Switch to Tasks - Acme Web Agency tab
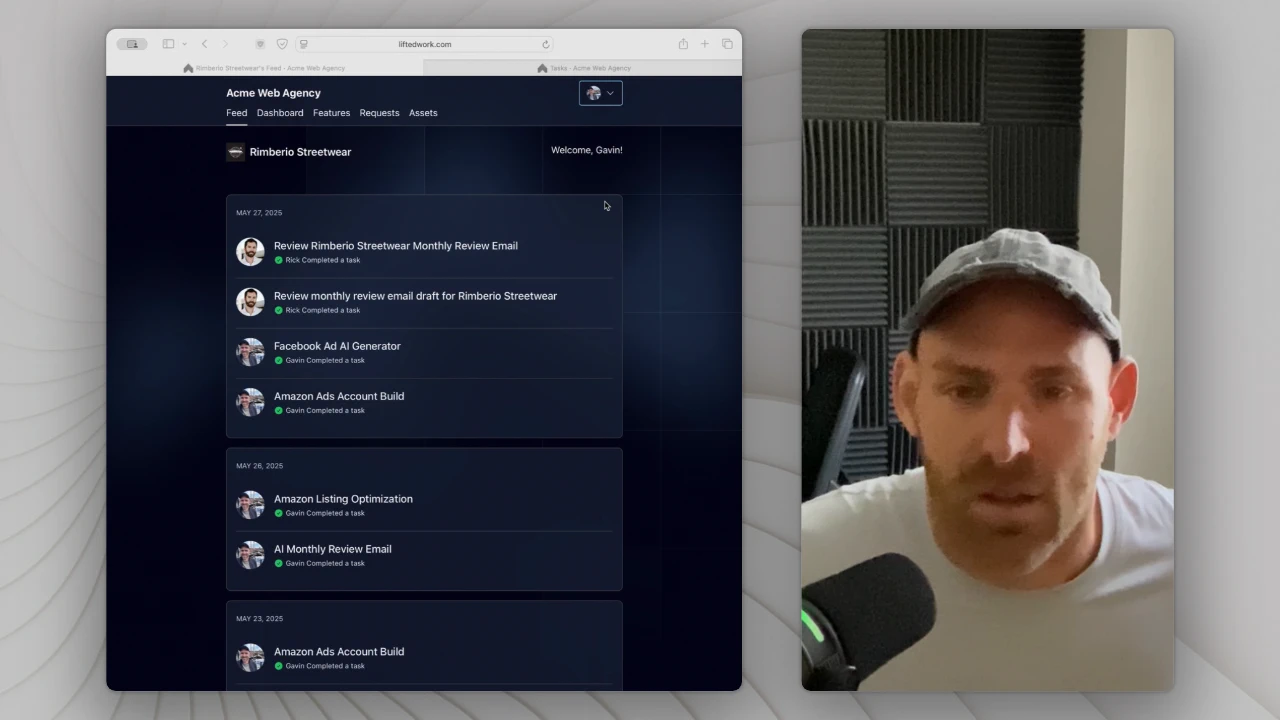Viewport: 1280px width, 720px height. pos(583,68)
